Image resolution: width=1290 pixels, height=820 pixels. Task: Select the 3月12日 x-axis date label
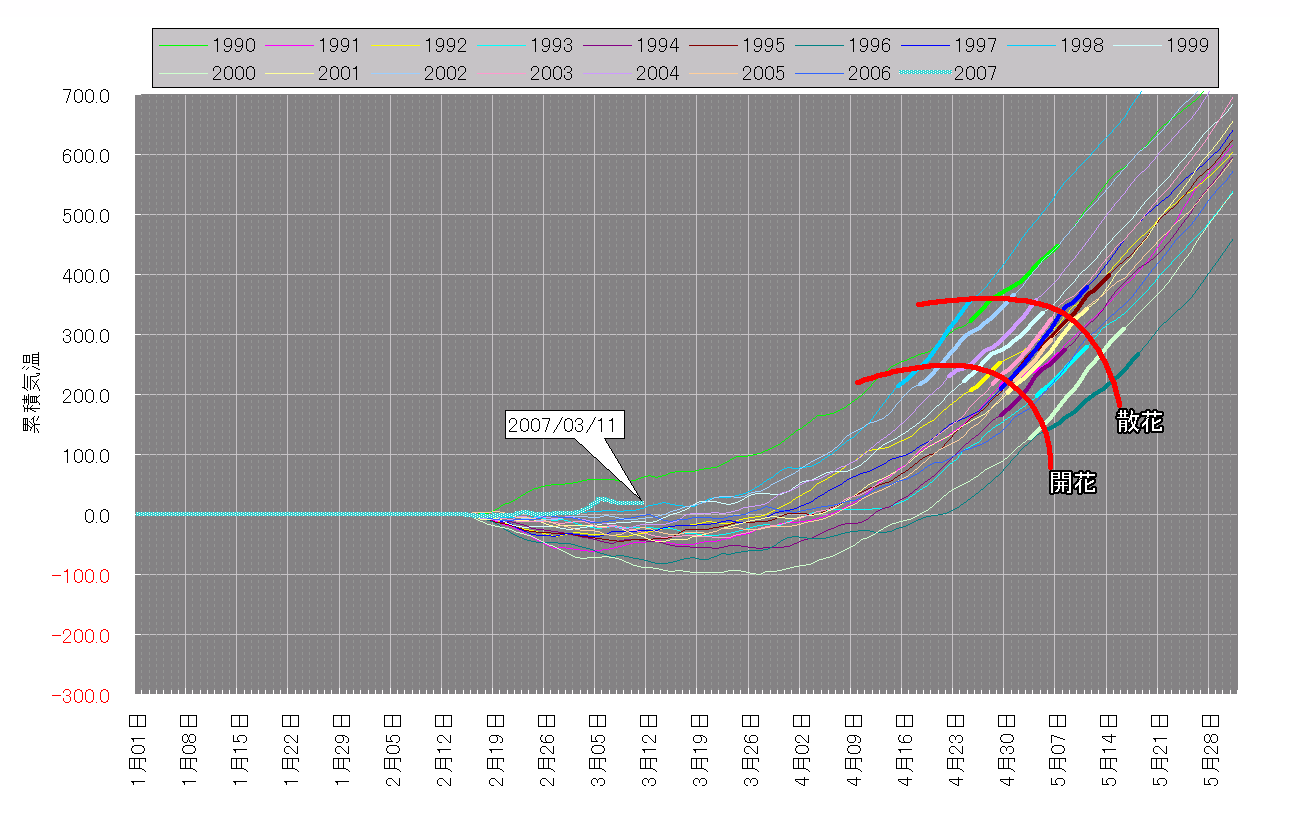pos(649,750)
